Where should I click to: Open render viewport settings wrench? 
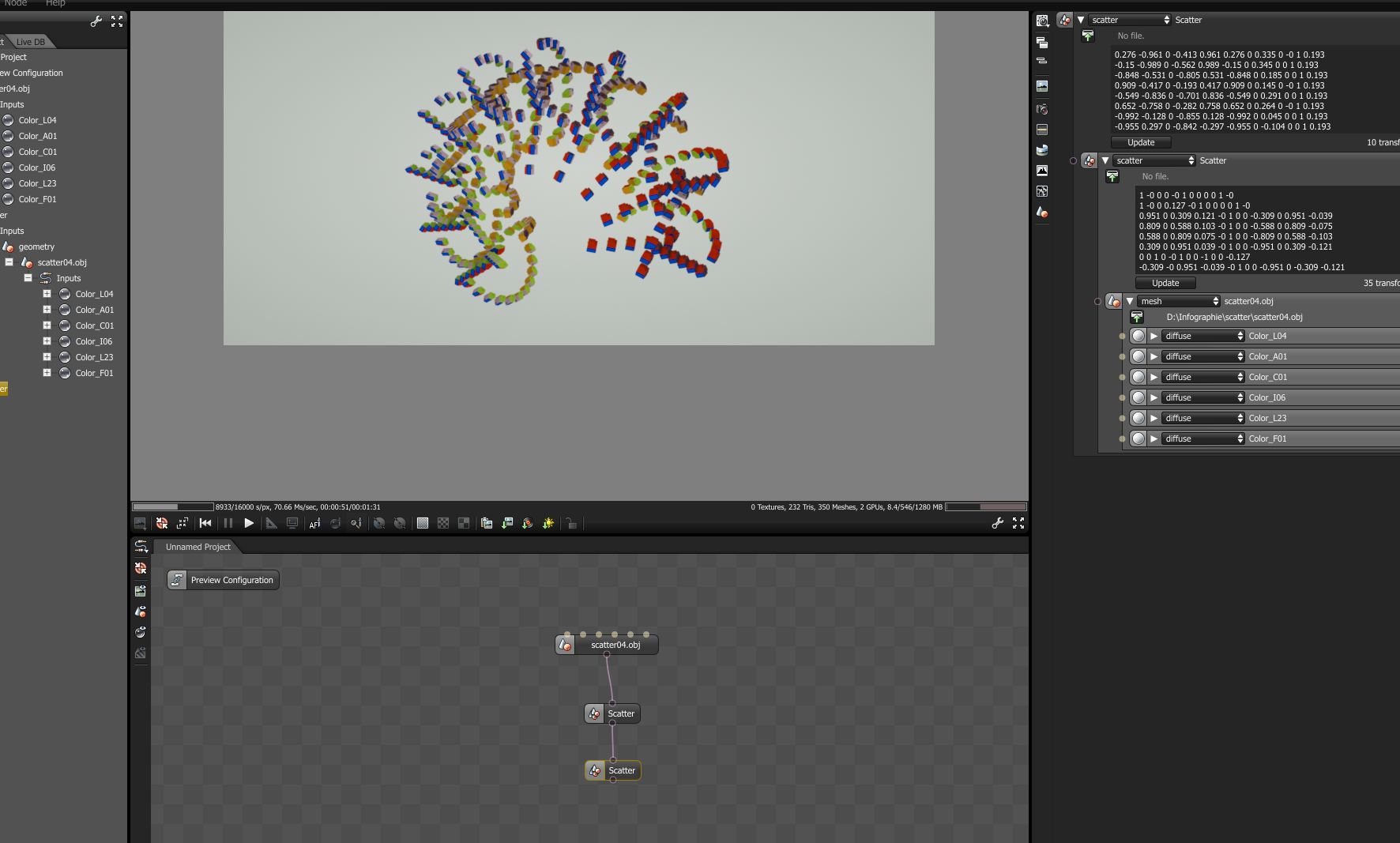click(x=998, y=523)
